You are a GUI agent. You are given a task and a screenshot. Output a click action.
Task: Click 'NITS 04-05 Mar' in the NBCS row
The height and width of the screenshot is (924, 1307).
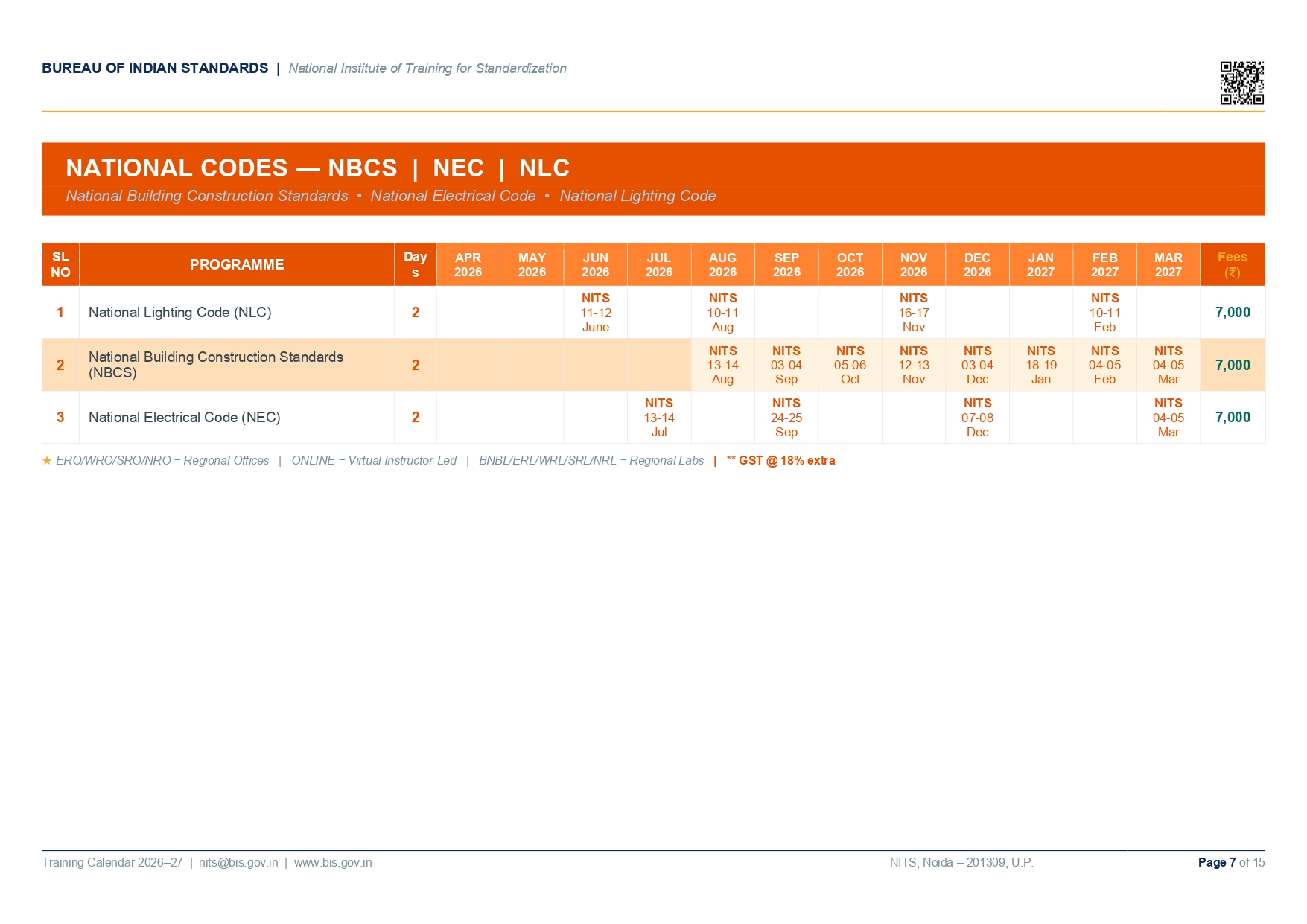[x=1168, y=365]
